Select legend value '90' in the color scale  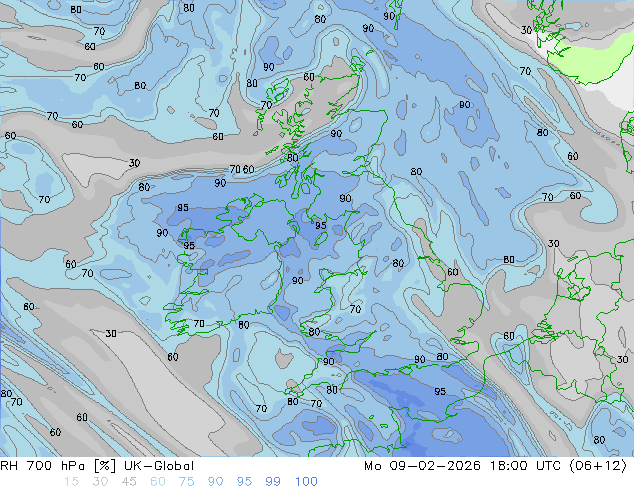(x=216, y=482)
